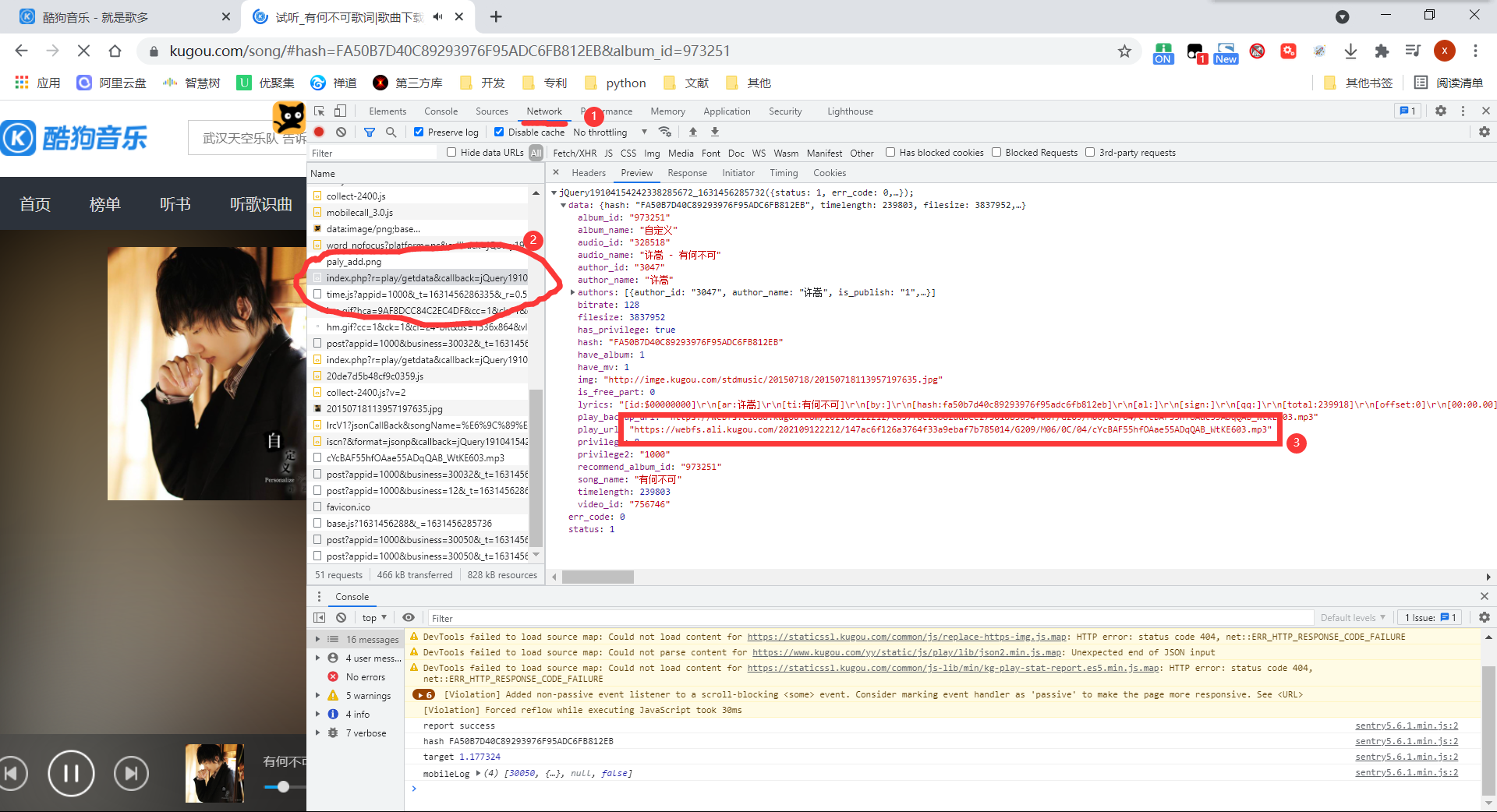Switch to Elements panel tab

[x=388, y=111]
